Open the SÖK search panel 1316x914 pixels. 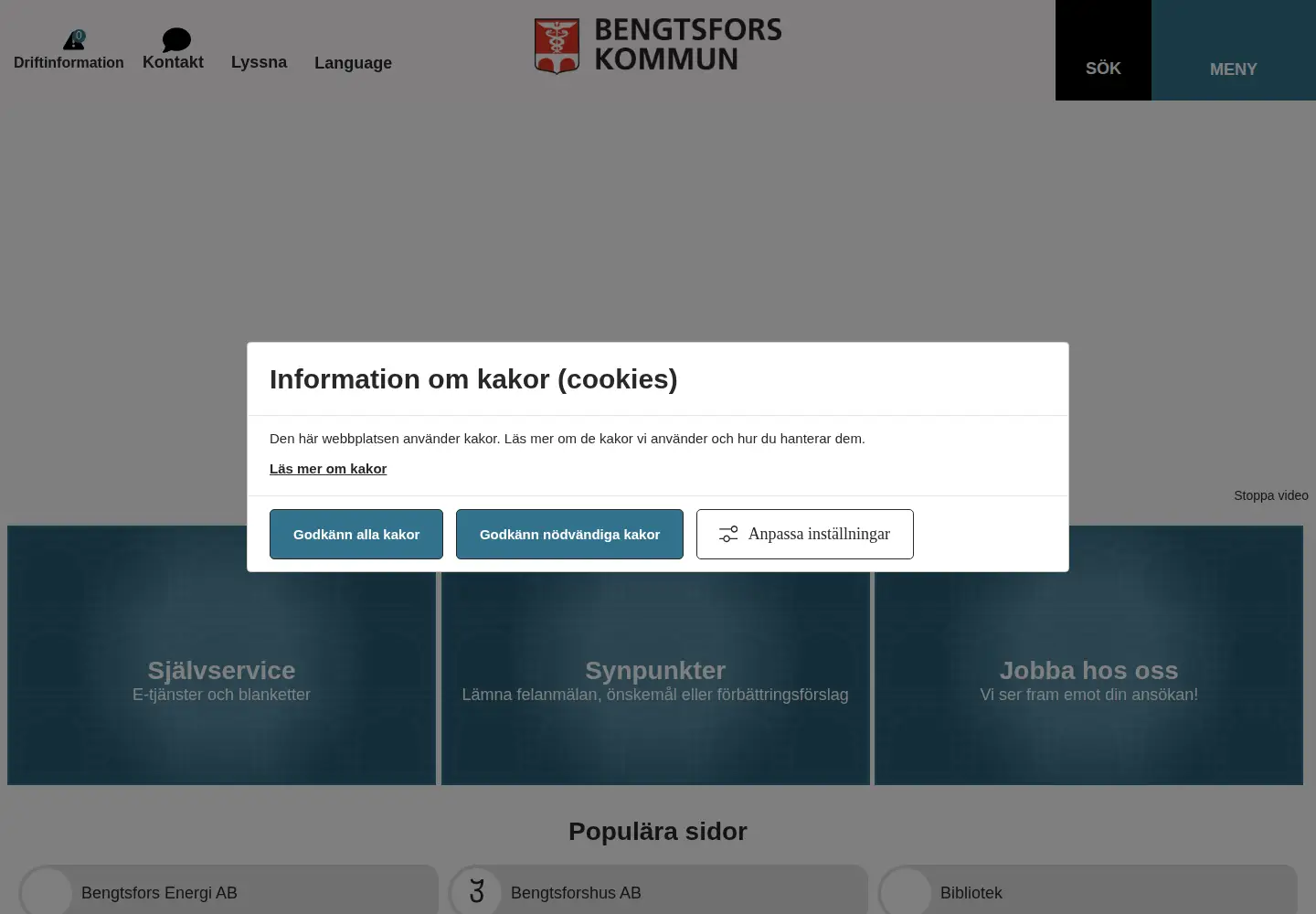point(1103,50)
